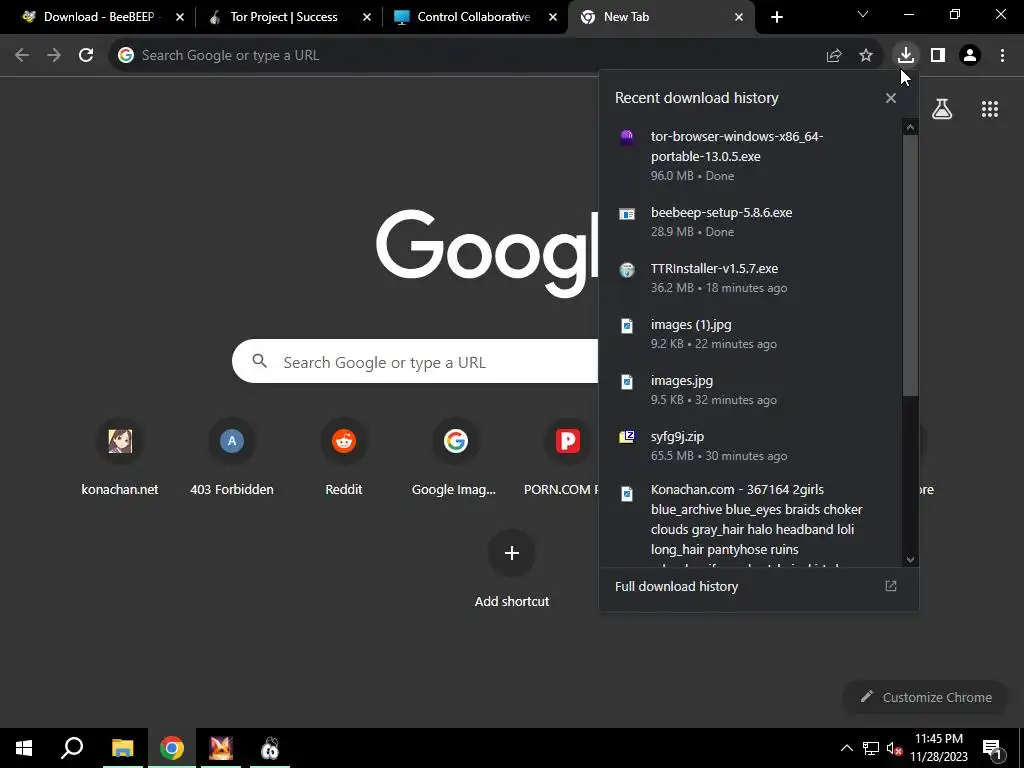
Task: Open Chrome's three-dot menu
Action: click(x=1002, y=55)
